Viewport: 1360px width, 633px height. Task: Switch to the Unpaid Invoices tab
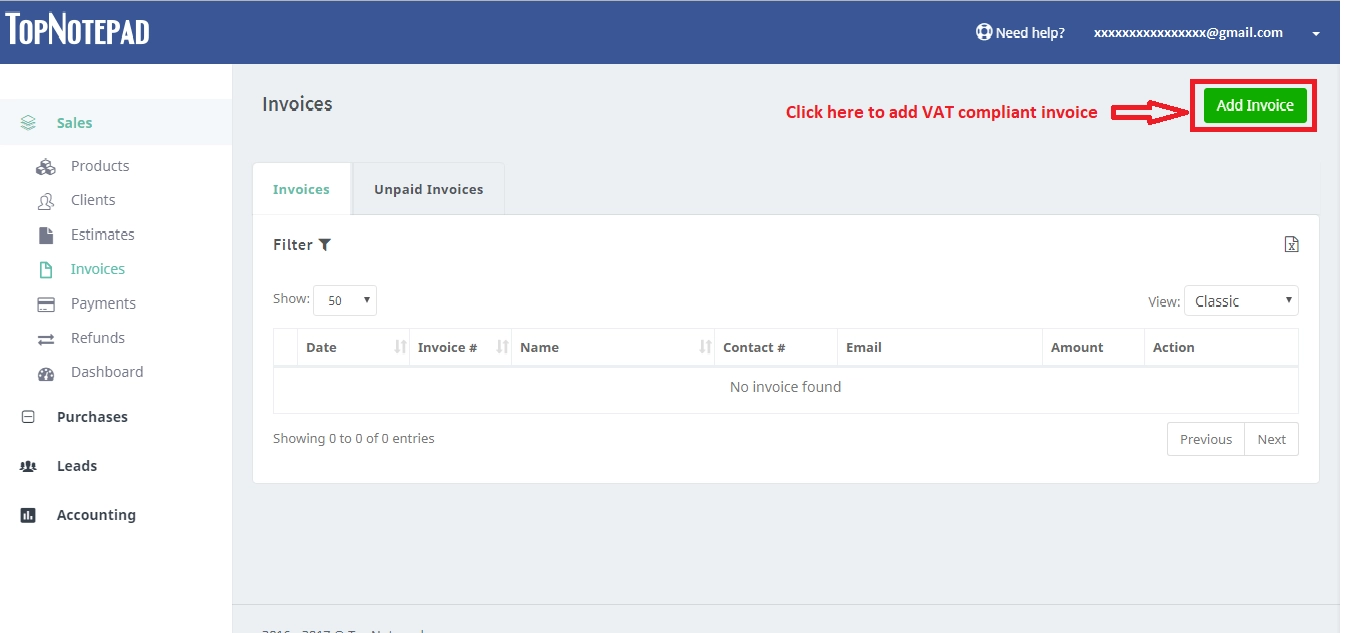click(429, 189)
